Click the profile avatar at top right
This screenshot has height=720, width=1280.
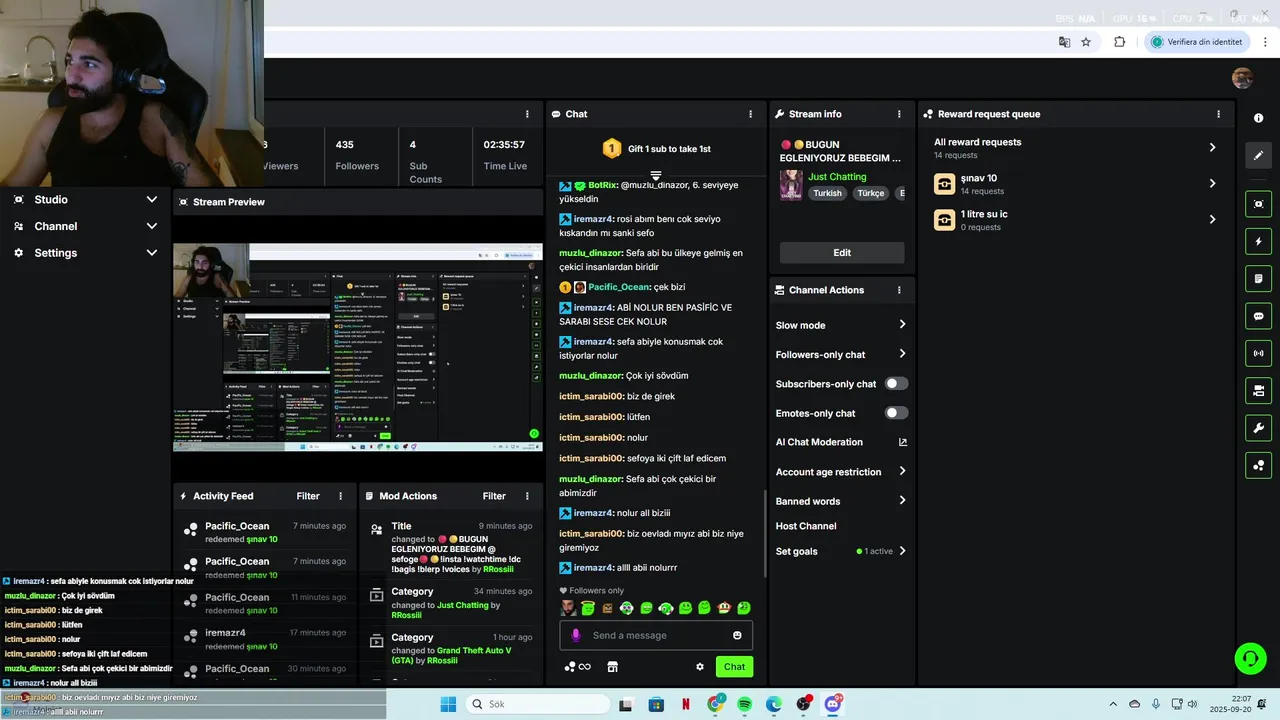tap(1242, 79)
